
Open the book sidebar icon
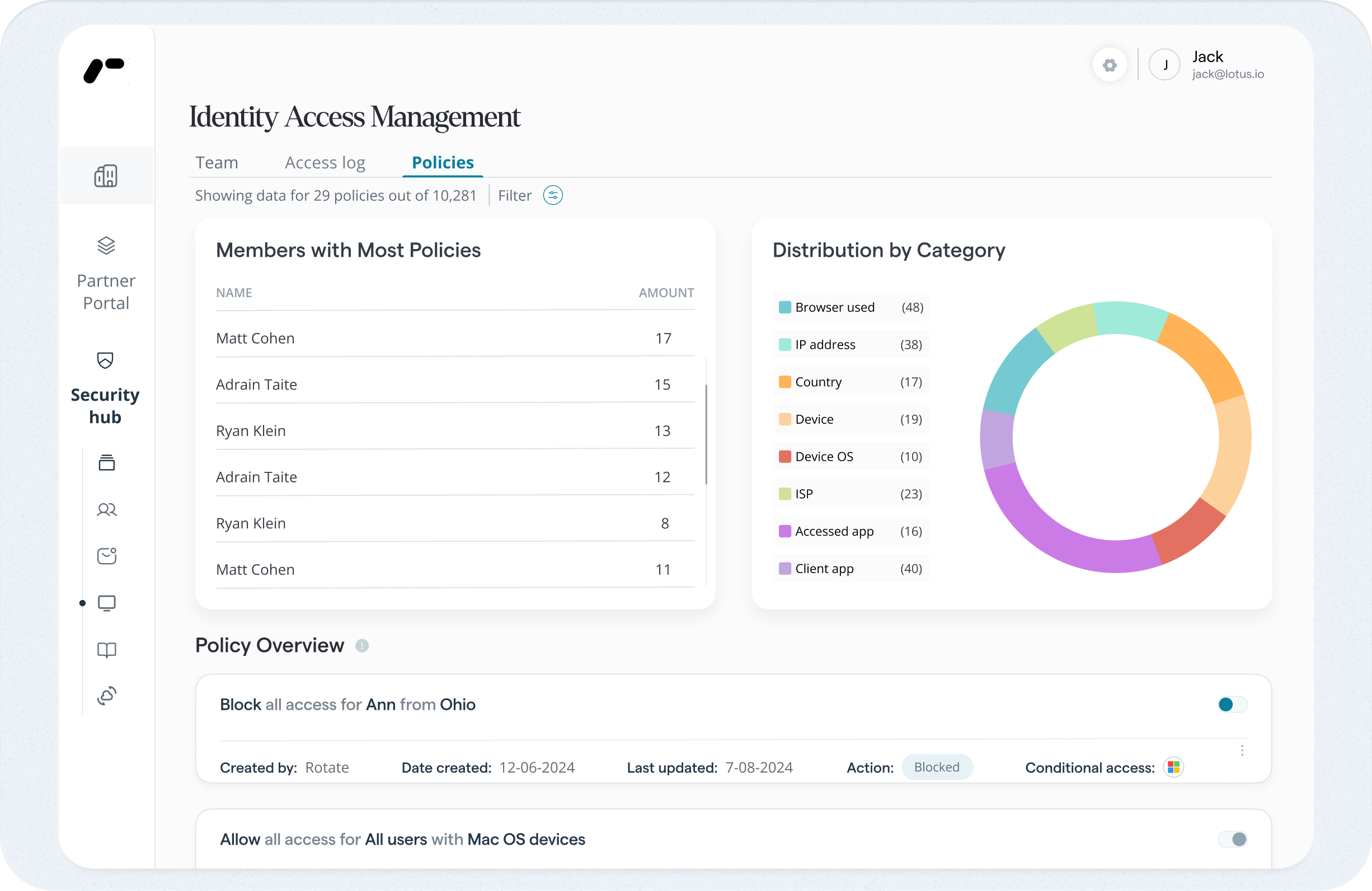107,650
